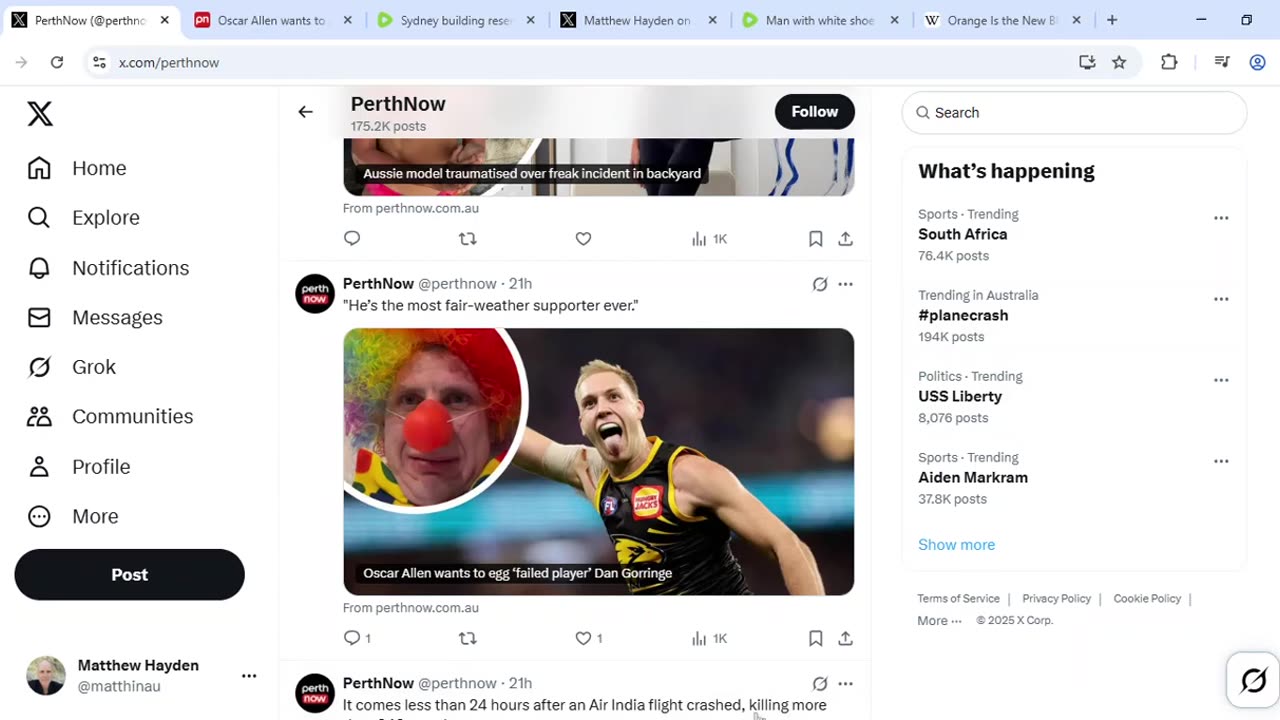Open a new browser tab

coord(1112,20)
